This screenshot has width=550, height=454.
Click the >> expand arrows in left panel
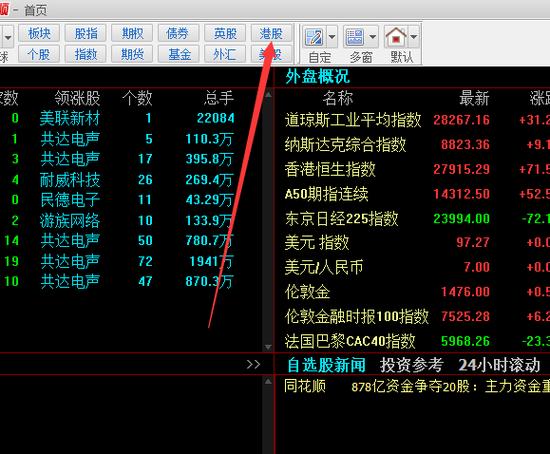tap(253, 365)
